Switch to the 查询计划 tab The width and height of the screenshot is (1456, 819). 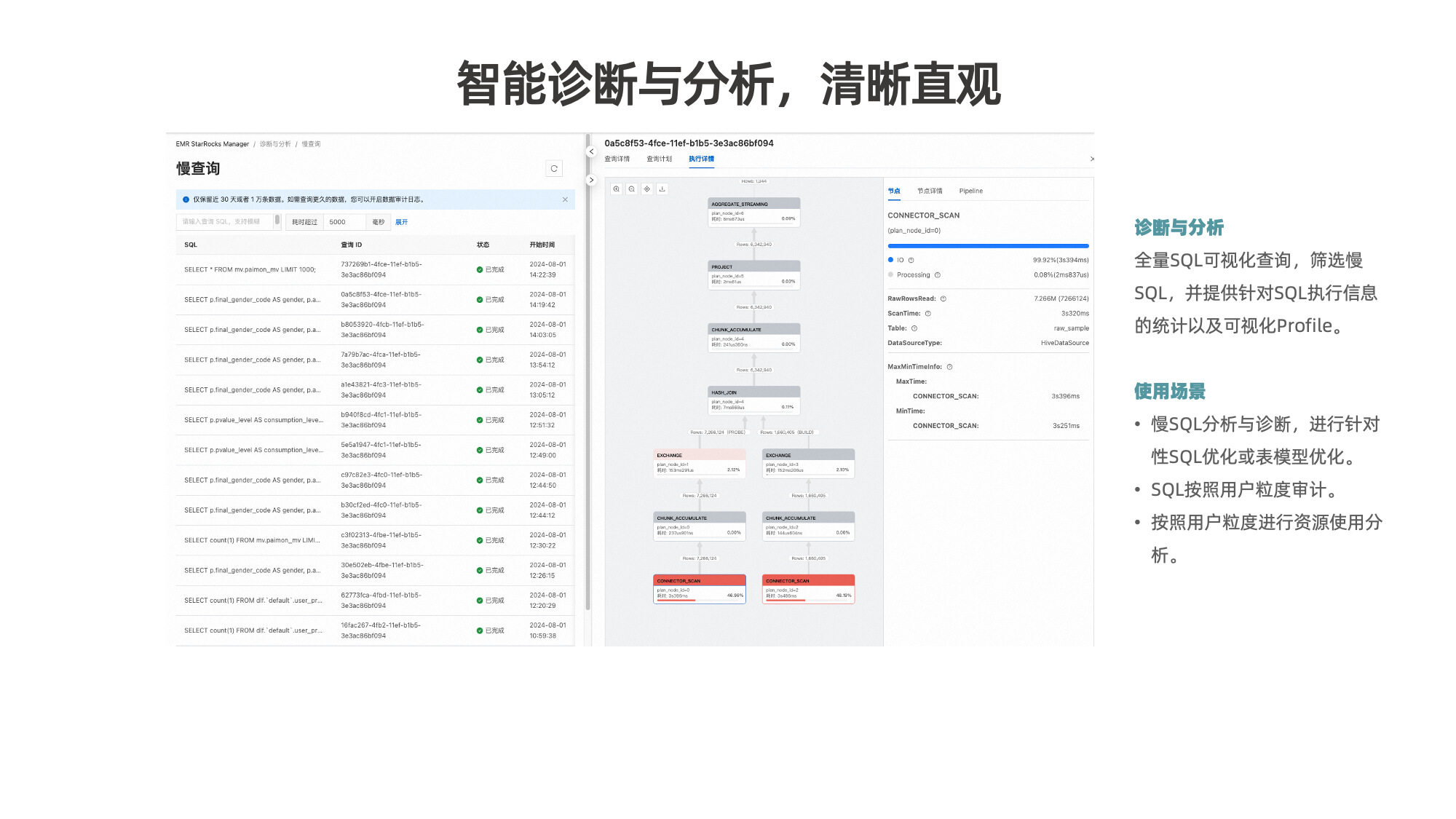pos(659,159)
